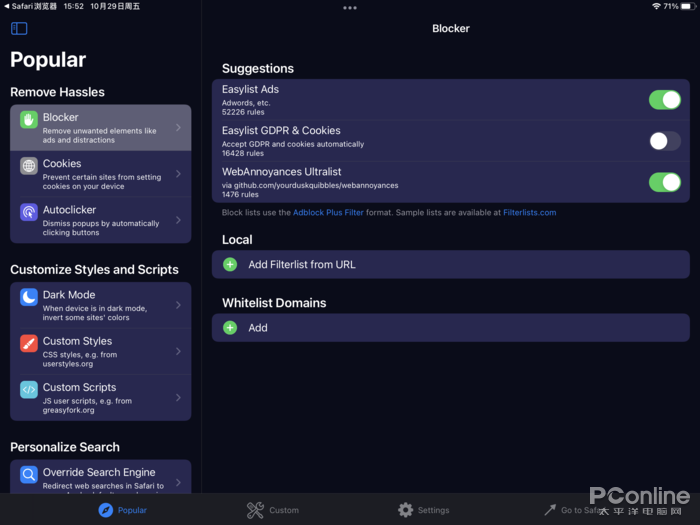Click the Dark Mode moon icon
Viewport: 700px width, 525px height.
tap(29, 297)
